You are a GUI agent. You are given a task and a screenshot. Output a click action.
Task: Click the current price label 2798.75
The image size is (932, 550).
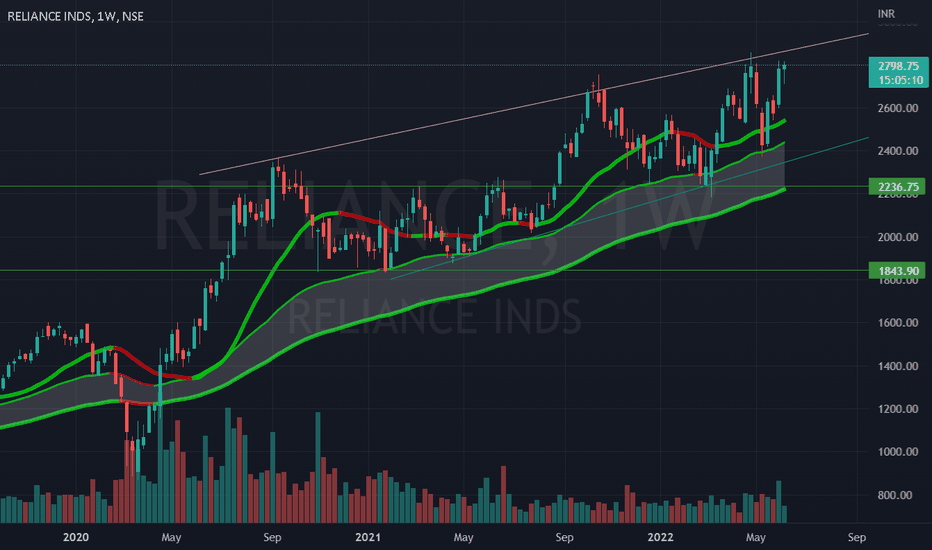tap(898, 66)
